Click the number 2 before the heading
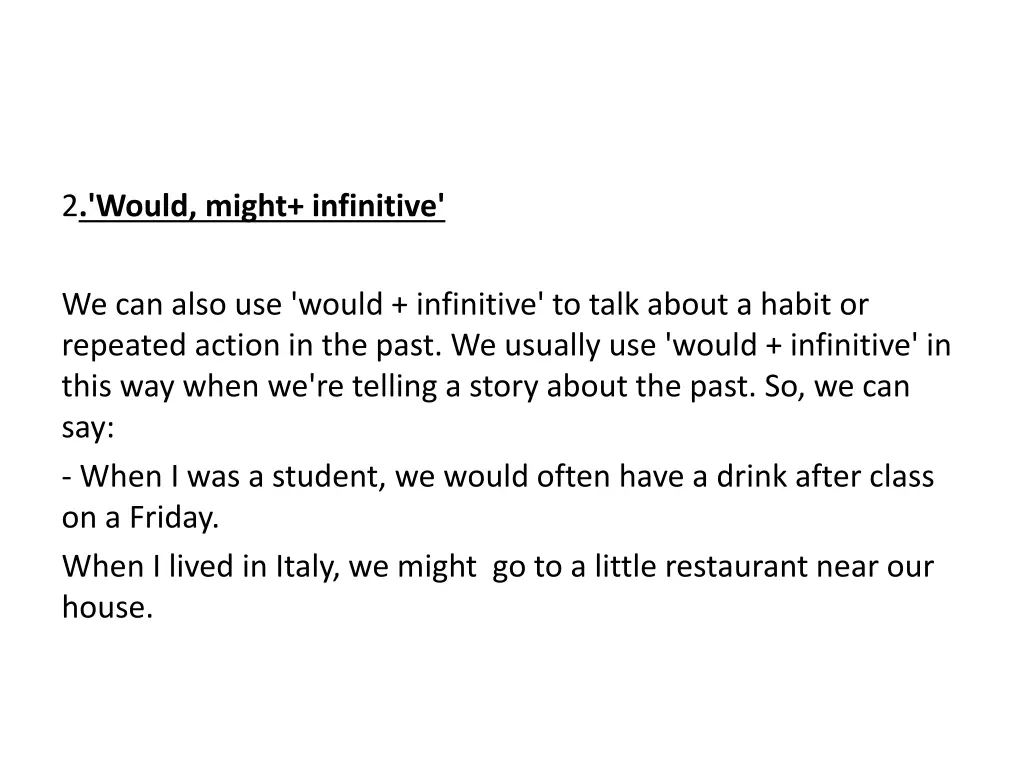1024x768 pixels. [68, 207]
